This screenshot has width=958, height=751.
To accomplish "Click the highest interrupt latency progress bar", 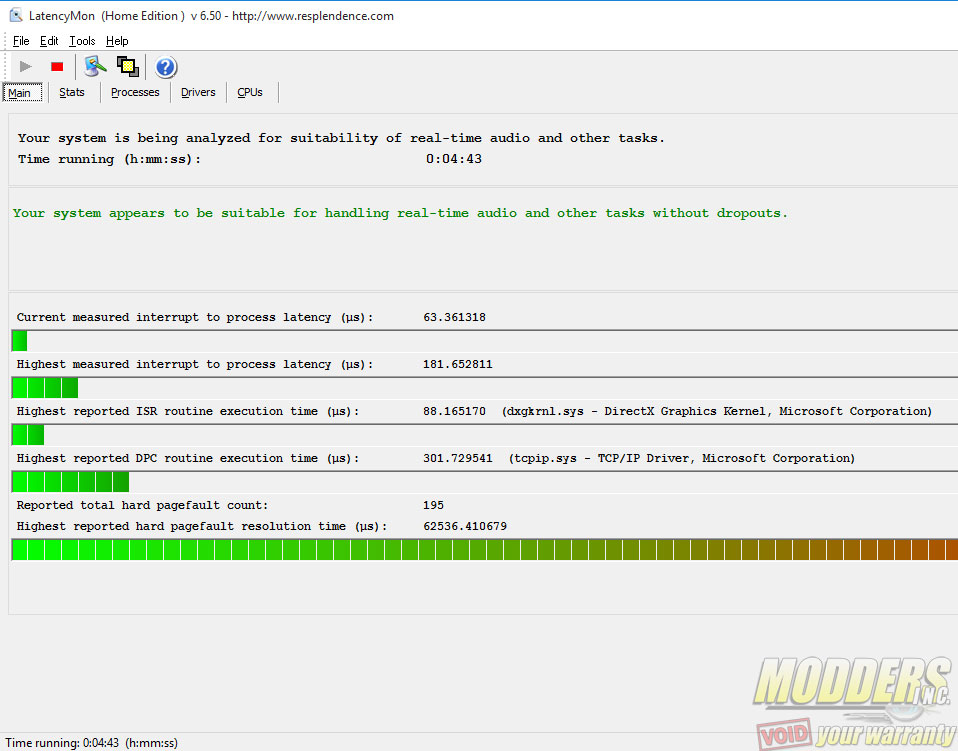I will point(484,387).
